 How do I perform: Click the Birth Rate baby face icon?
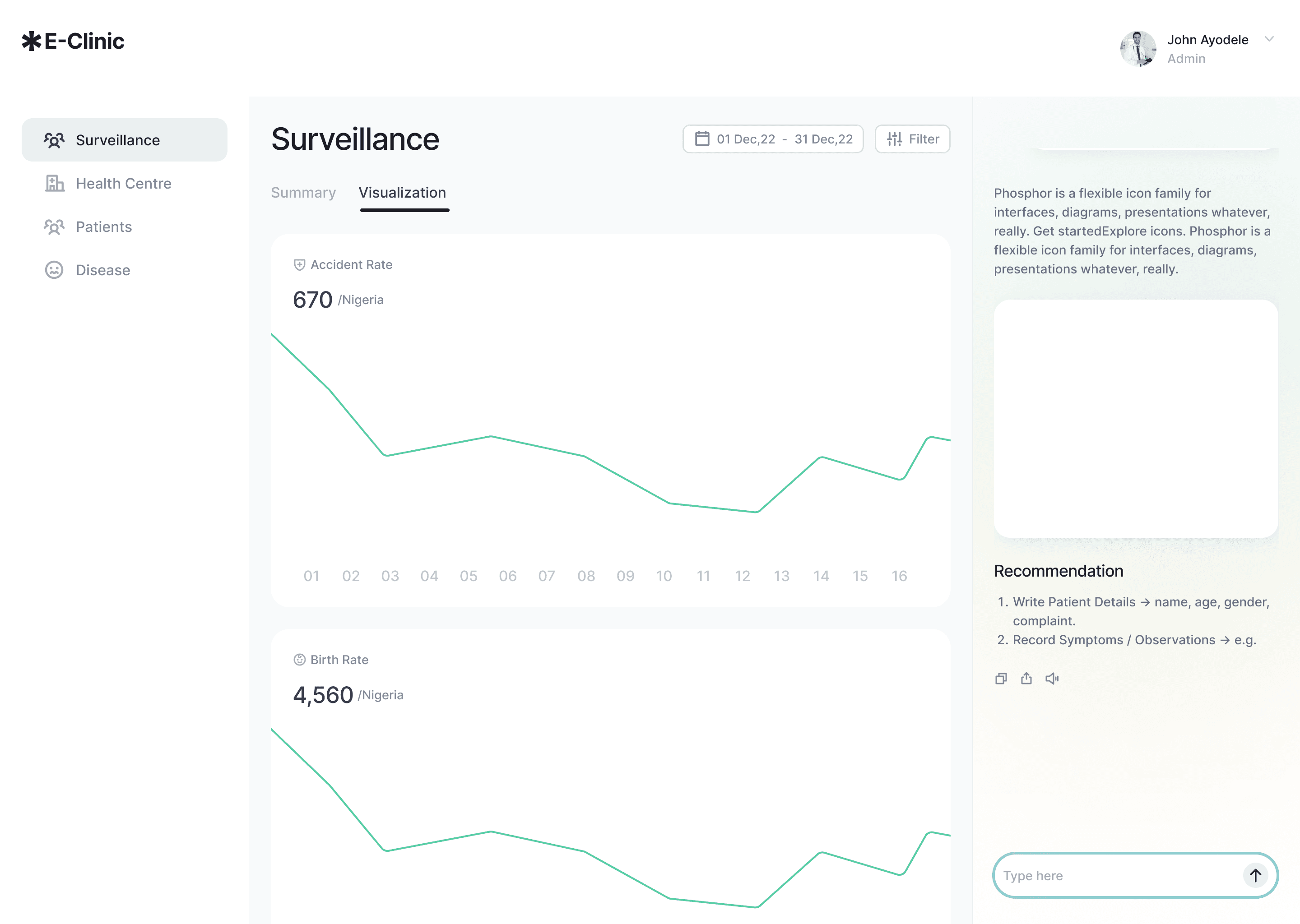(x=299, y=660)
